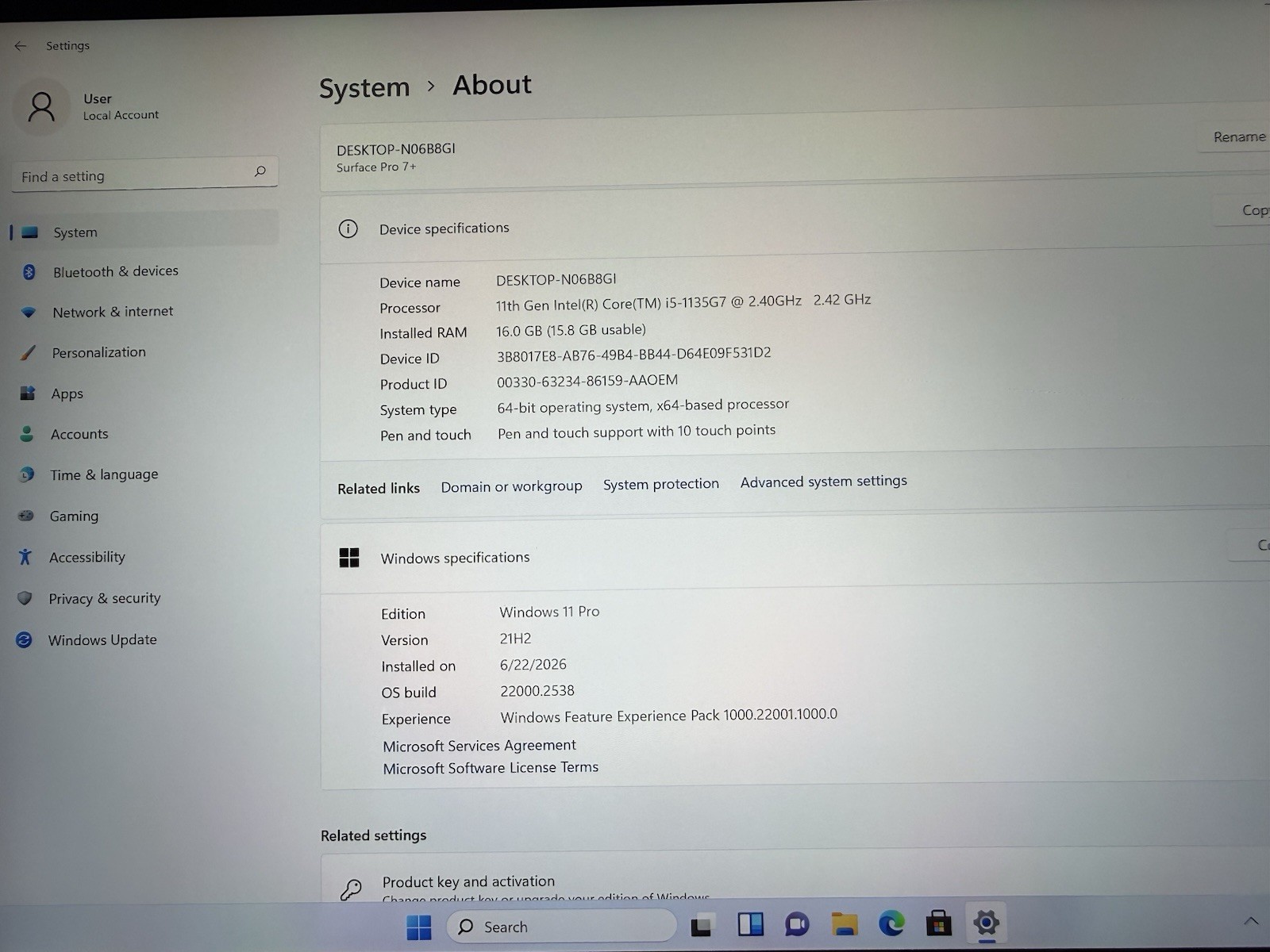
Task: Copy the Windows specifications
Action: 1250,545
